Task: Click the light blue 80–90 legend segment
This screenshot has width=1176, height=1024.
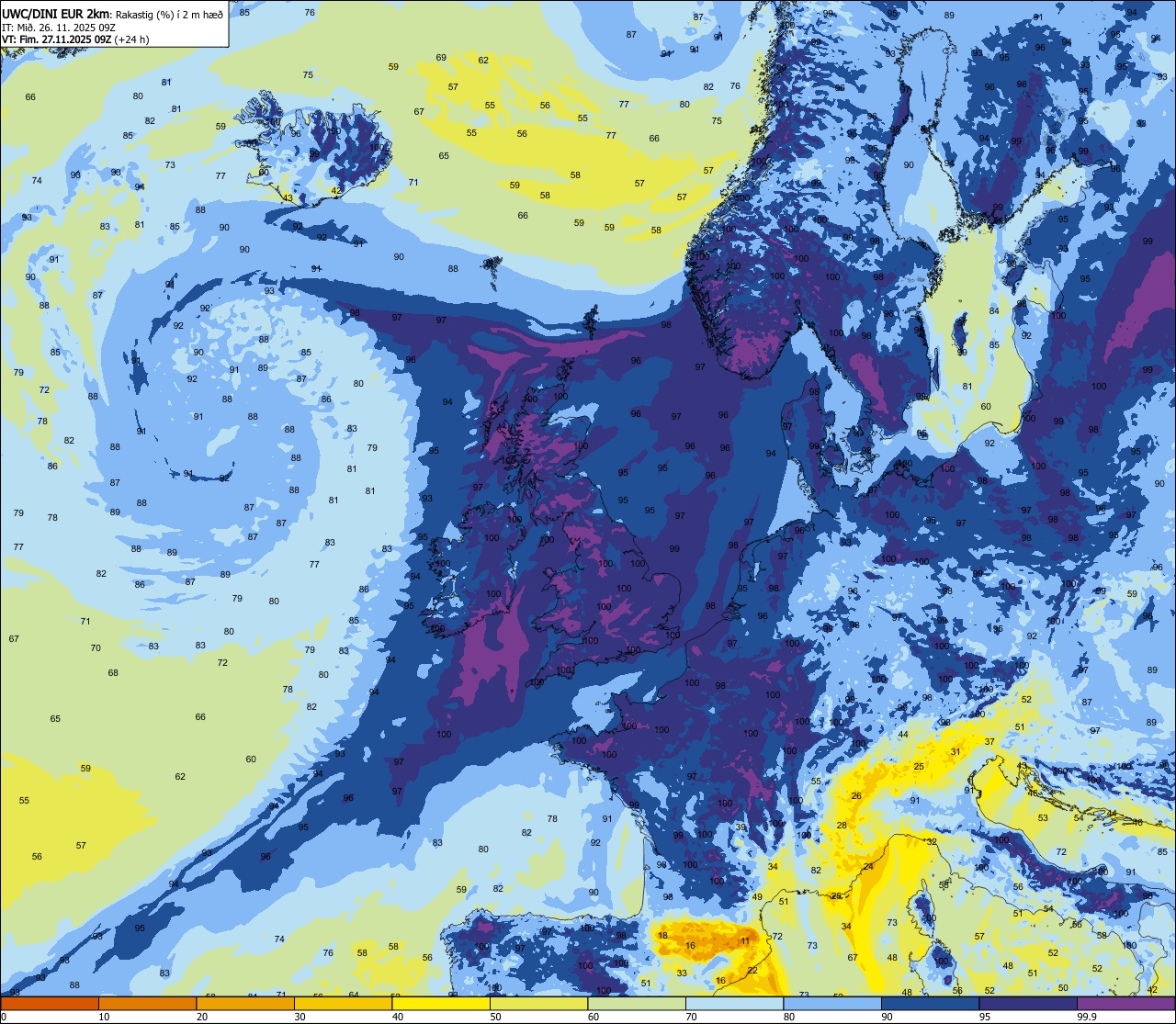Action: pos(832,1003)
